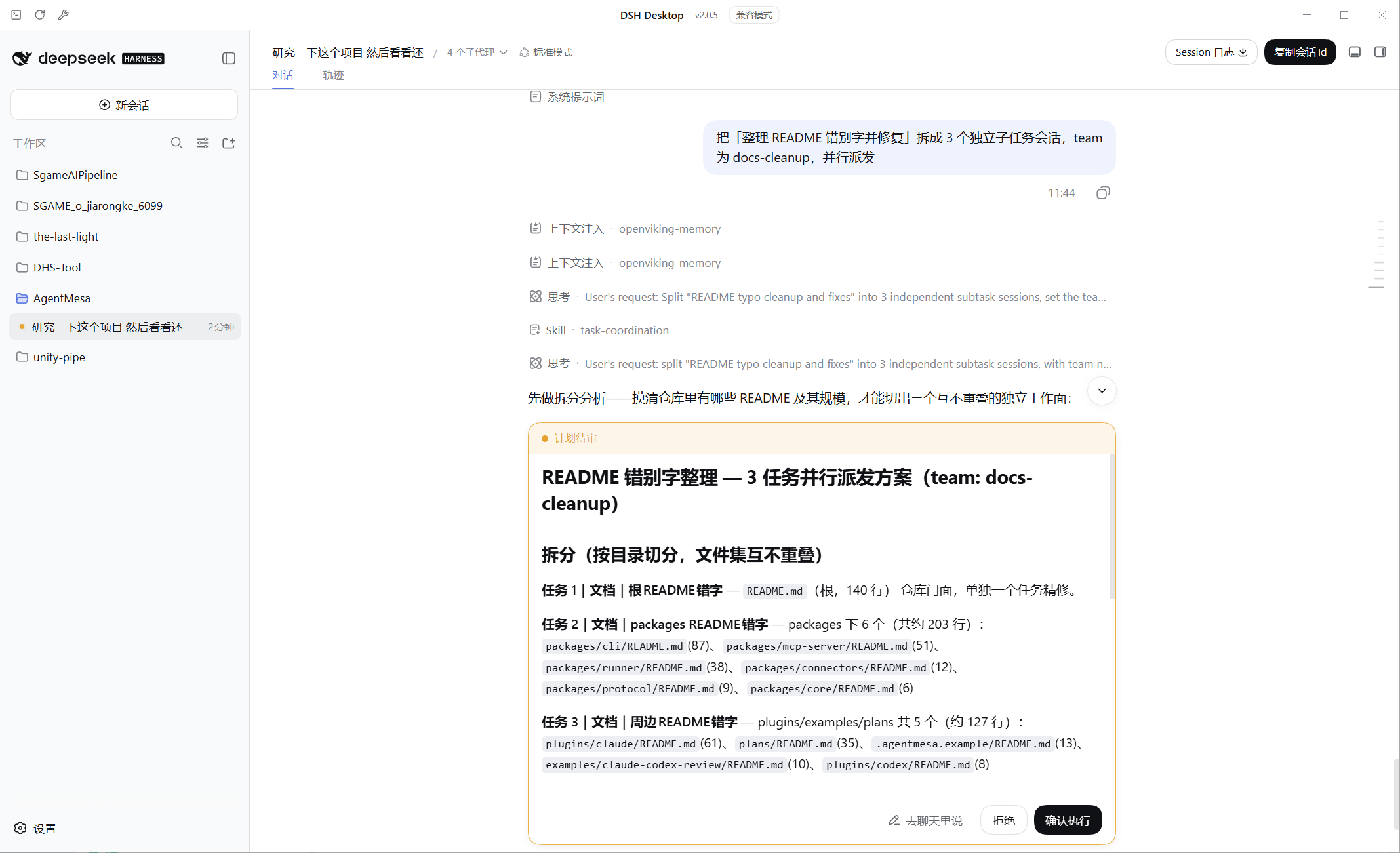Confirm the plan with 确认执行

(x=1068, y=820)
